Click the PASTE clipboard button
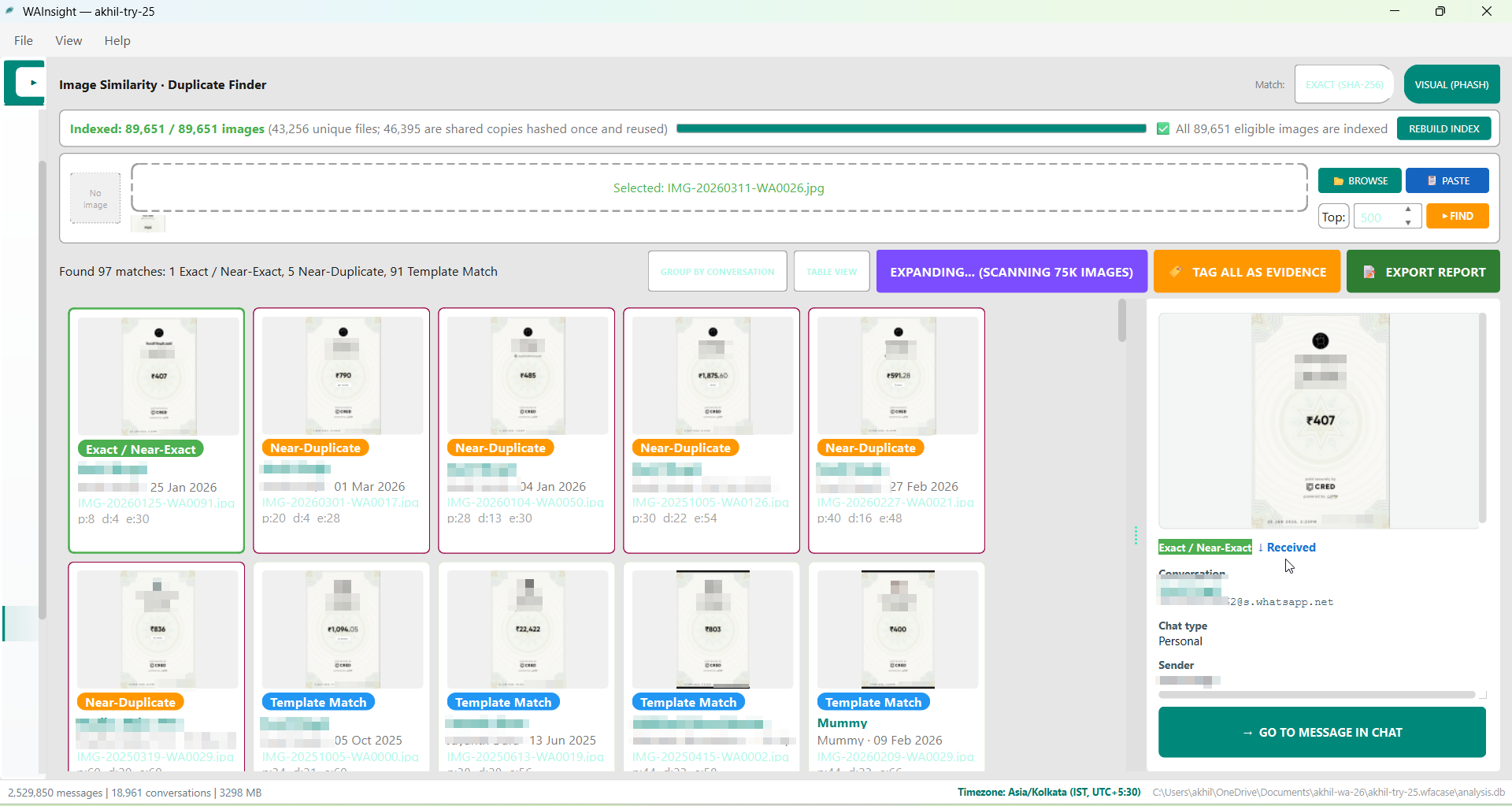 coord(1447,180)
